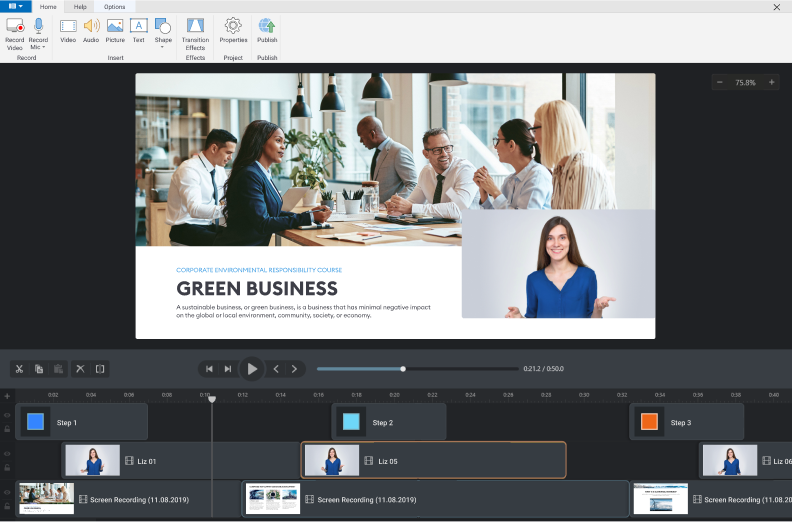Toggle visibility of the Step track
Image resolution: width=792 pixels, height=522 pixels.
(7, 415)
